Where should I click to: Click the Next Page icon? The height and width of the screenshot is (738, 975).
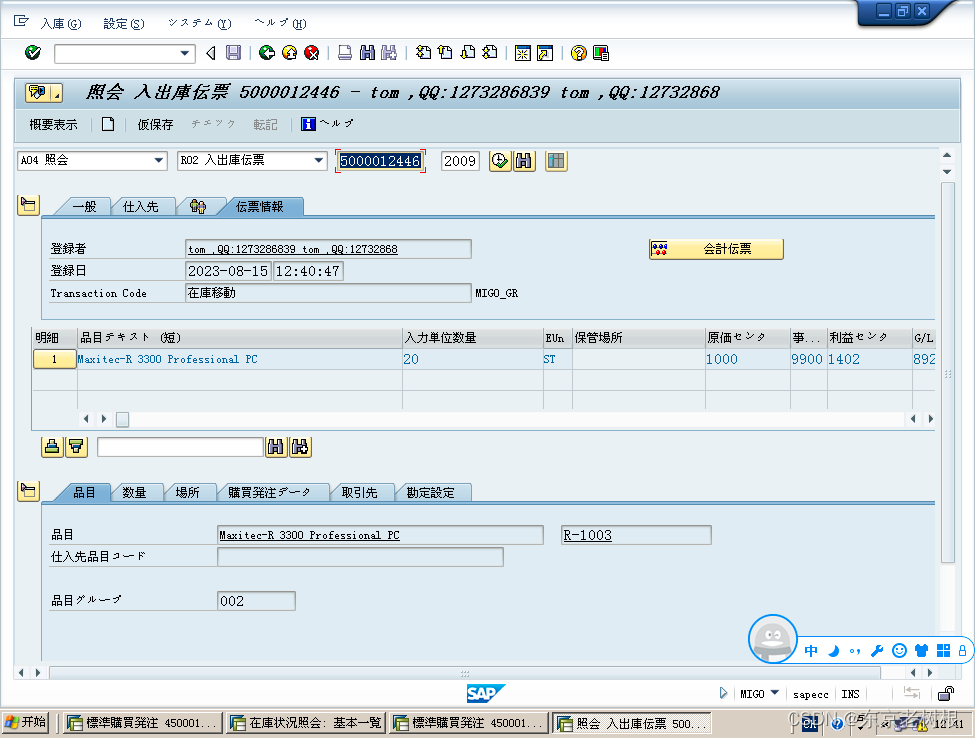[468, 53]
